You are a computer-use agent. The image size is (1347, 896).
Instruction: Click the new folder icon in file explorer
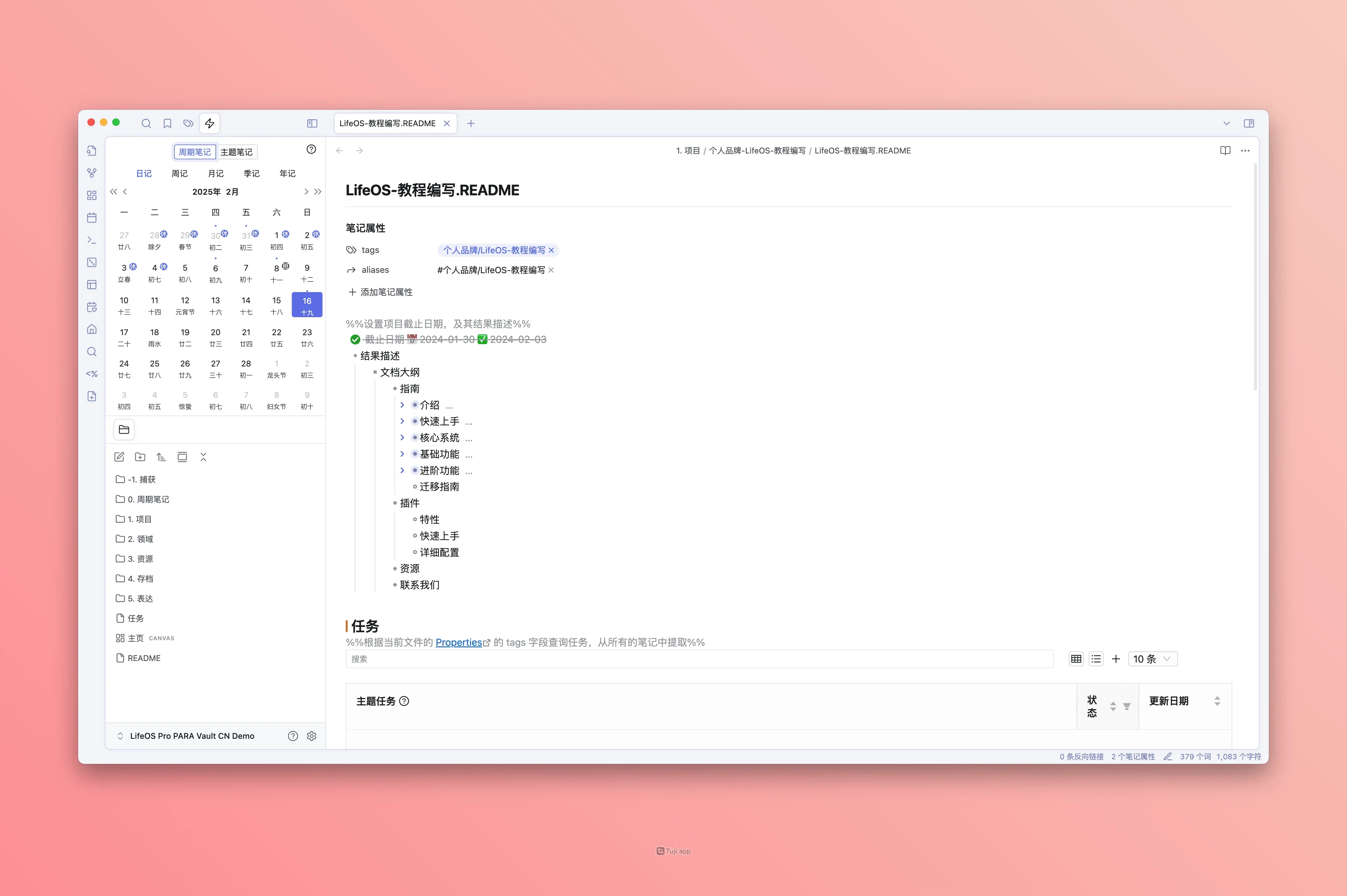coord(140,457)
